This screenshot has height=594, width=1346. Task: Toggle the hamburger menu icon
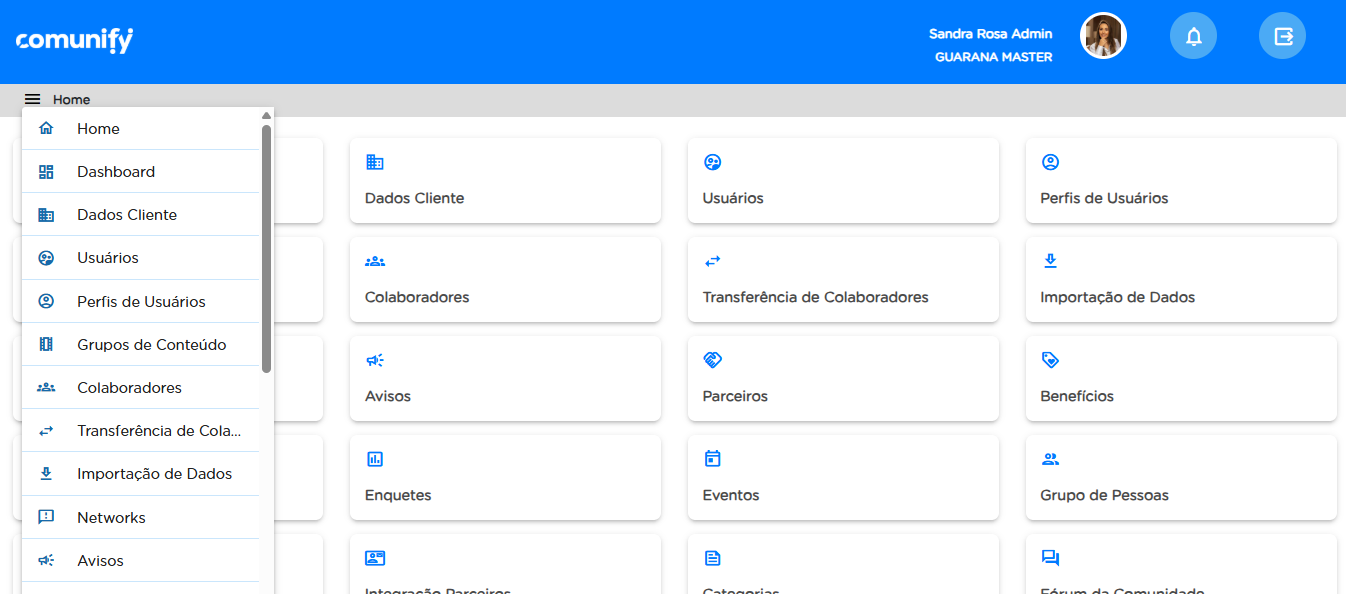33,99
